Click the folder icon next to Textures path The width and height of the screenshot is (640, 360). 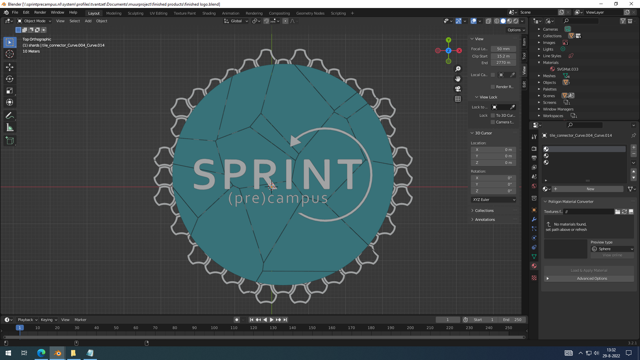point(618,211)
